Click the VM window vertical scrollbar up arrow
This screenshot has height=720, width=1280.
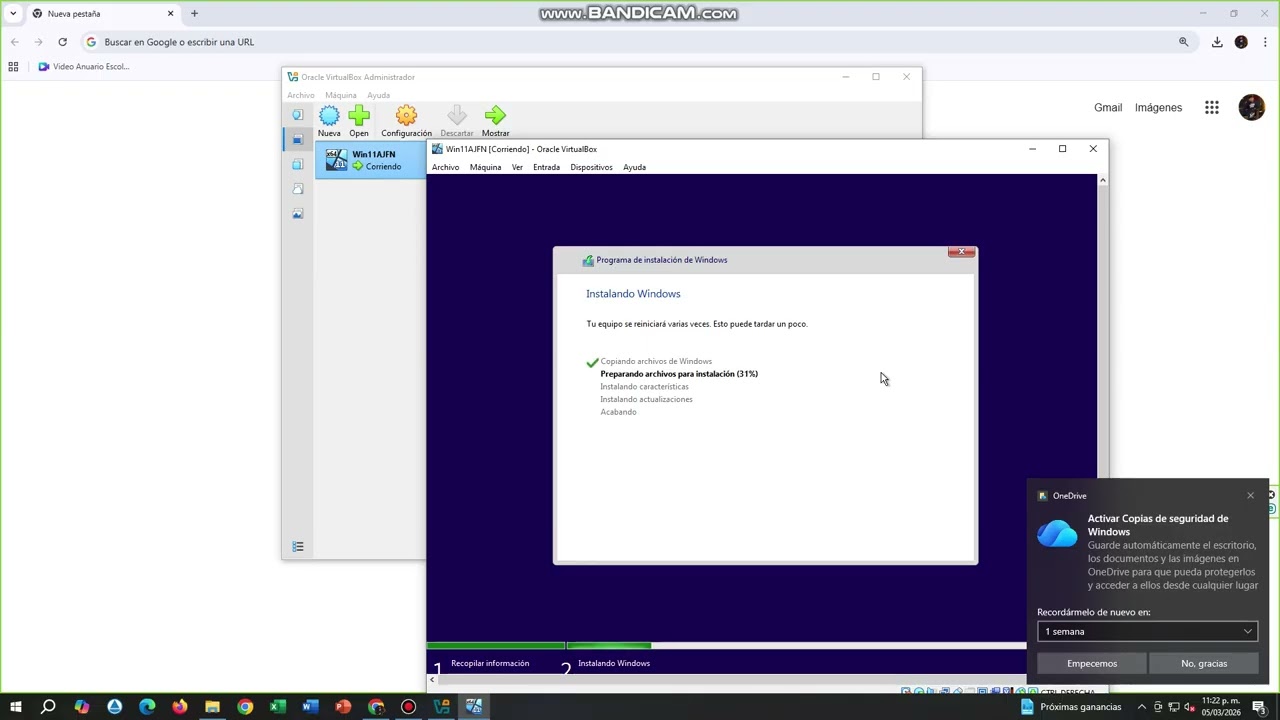1102,180
